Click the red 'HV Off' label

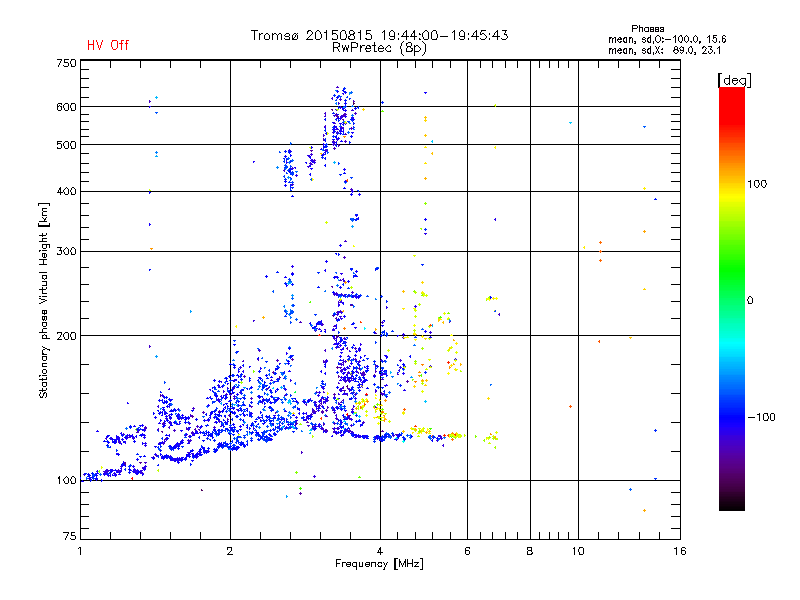pos(108,45)
